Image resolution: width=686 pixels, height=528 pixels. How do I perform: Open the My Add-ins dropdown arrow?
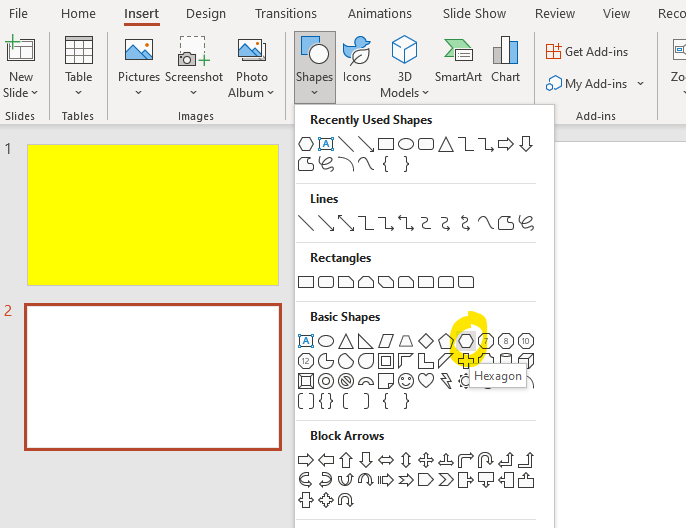640,84
